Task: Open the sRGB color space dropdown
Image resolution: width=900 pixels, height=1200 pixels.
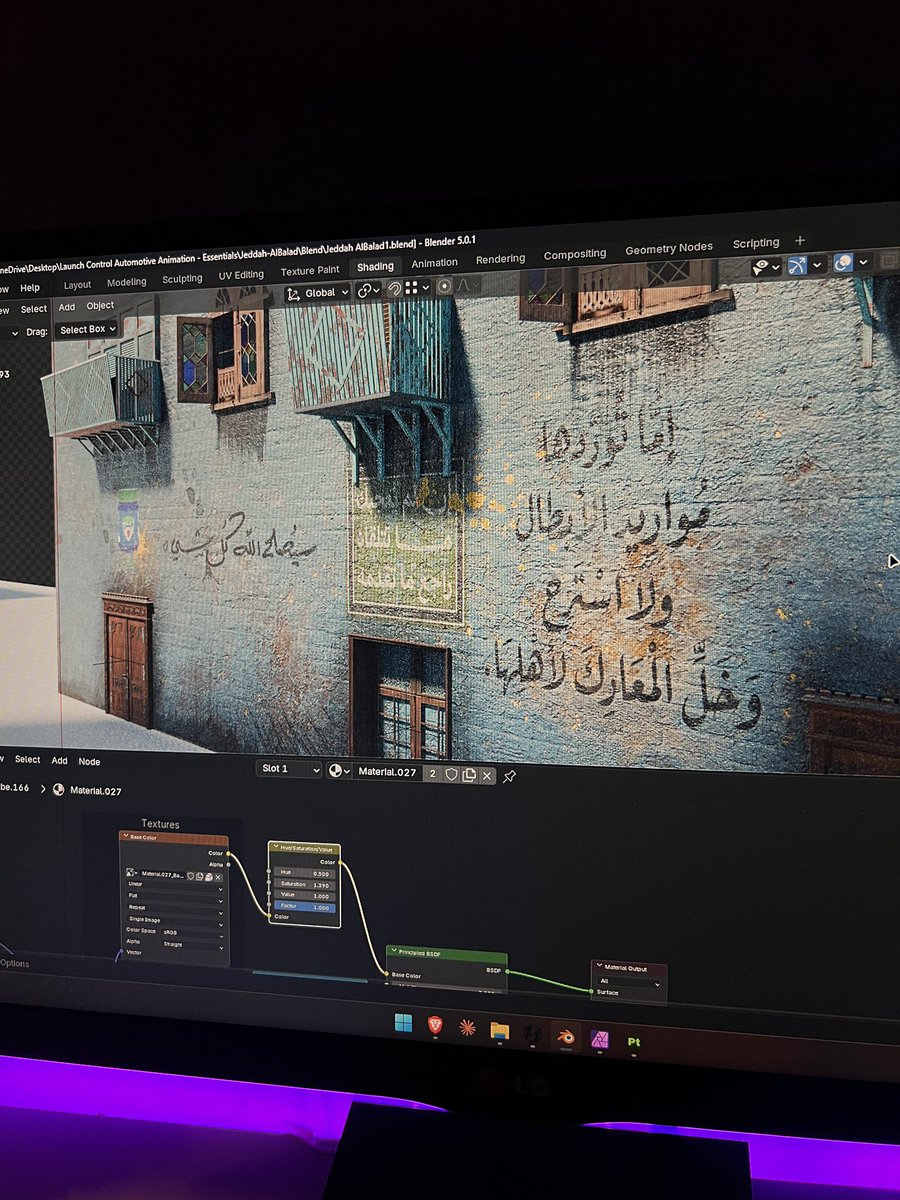Action: tap(192, 932)
